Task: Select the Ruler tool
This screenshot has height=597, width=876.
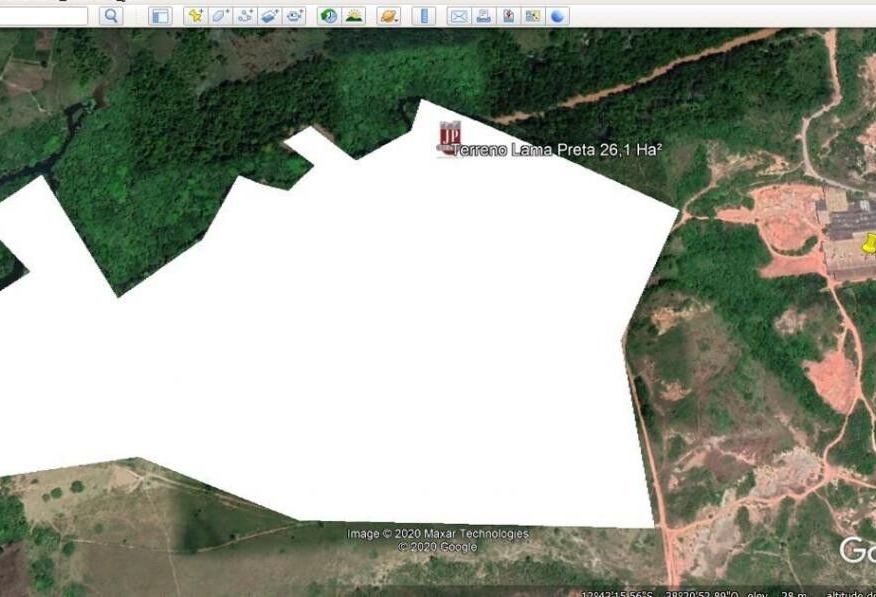Action: 424,16
